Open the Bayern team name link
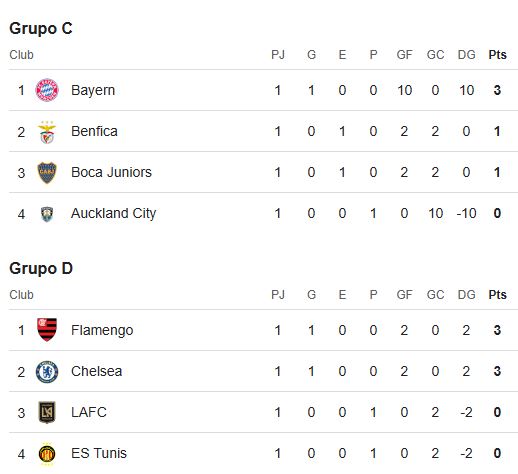 tap(93, 90)
